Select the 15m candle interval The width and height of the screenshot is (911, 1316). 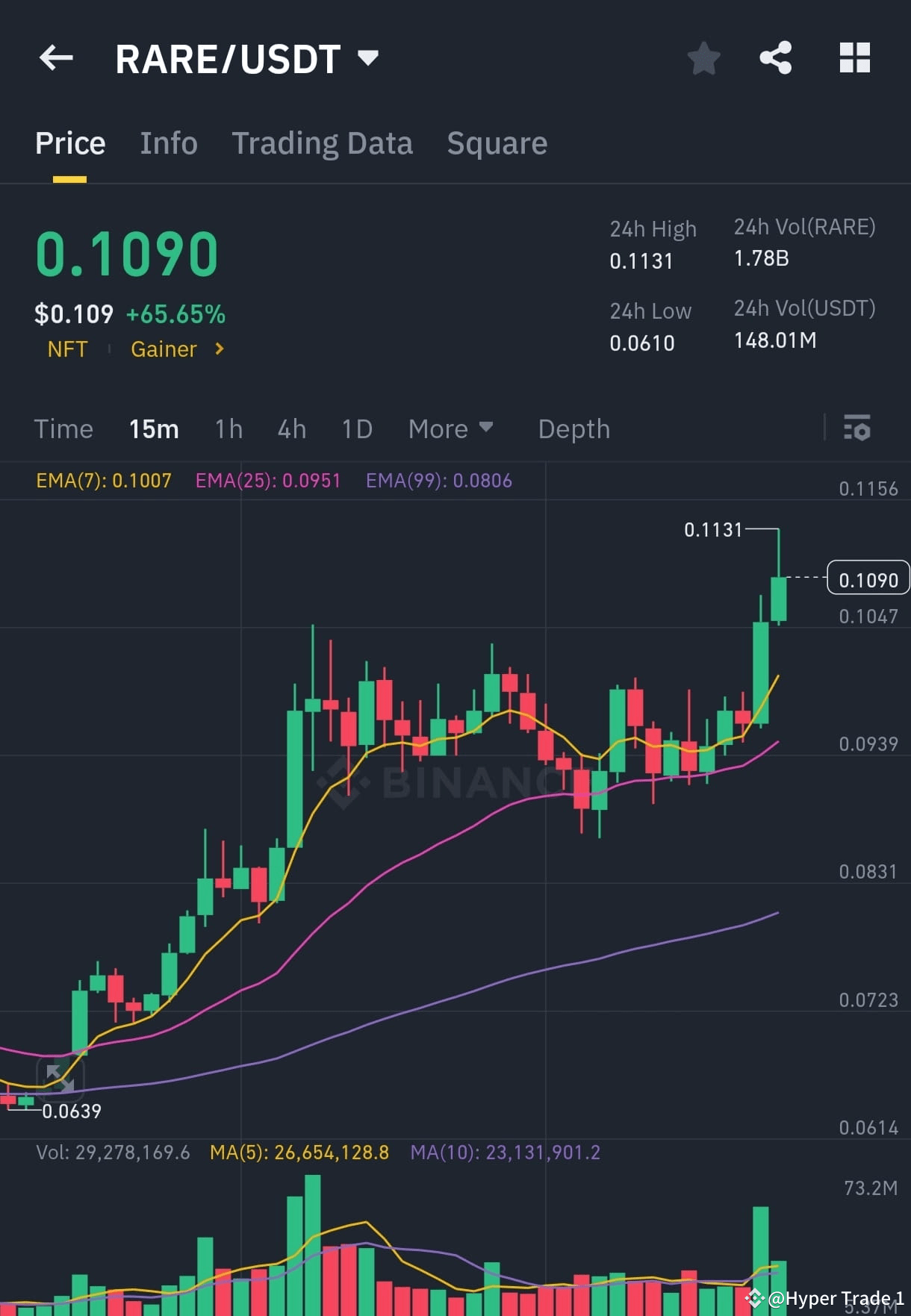153,428
